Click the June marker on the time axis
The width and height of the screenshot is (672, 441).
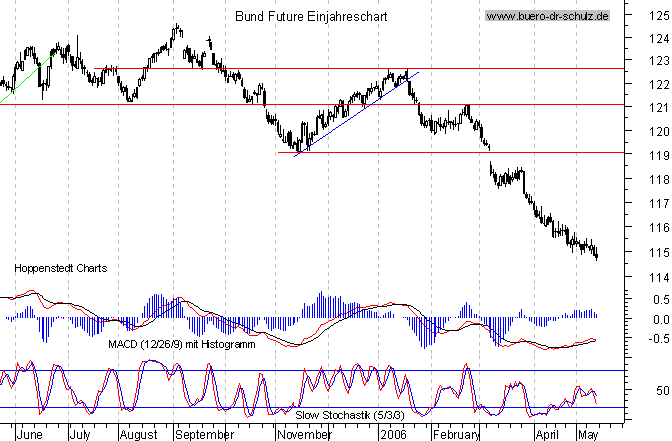coord(31,435)
